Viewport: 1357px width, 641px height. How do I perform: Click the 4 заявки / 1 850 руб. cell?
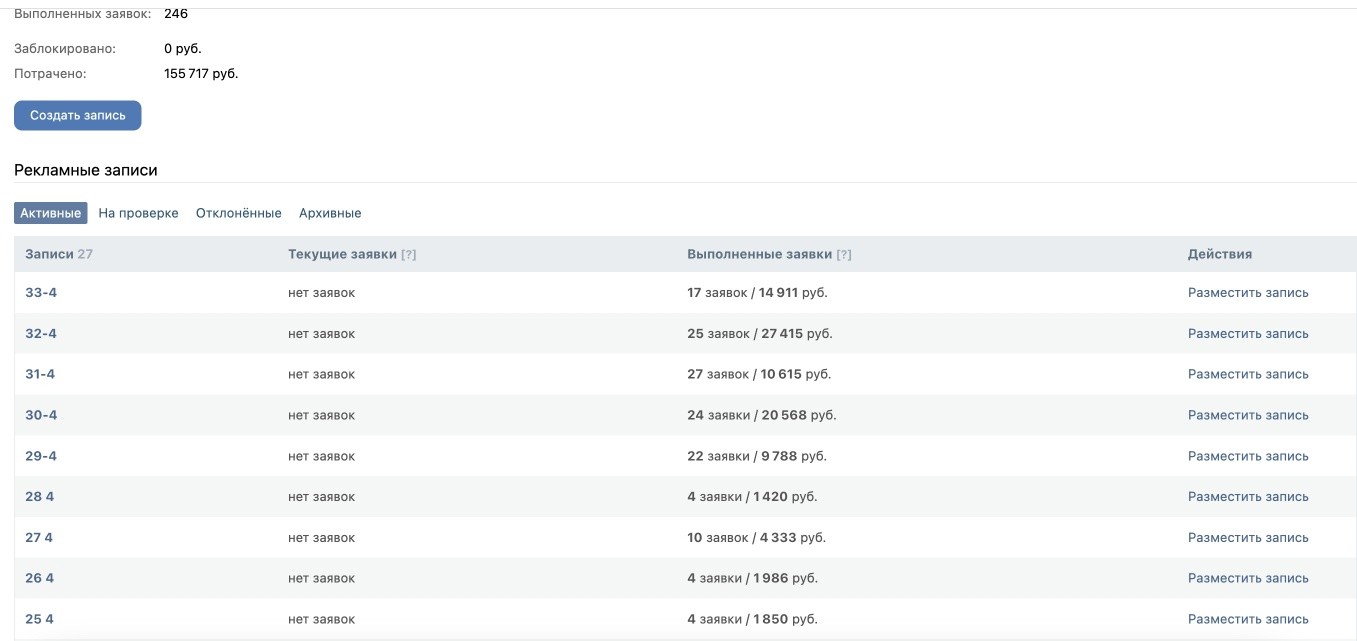(752, 619)
